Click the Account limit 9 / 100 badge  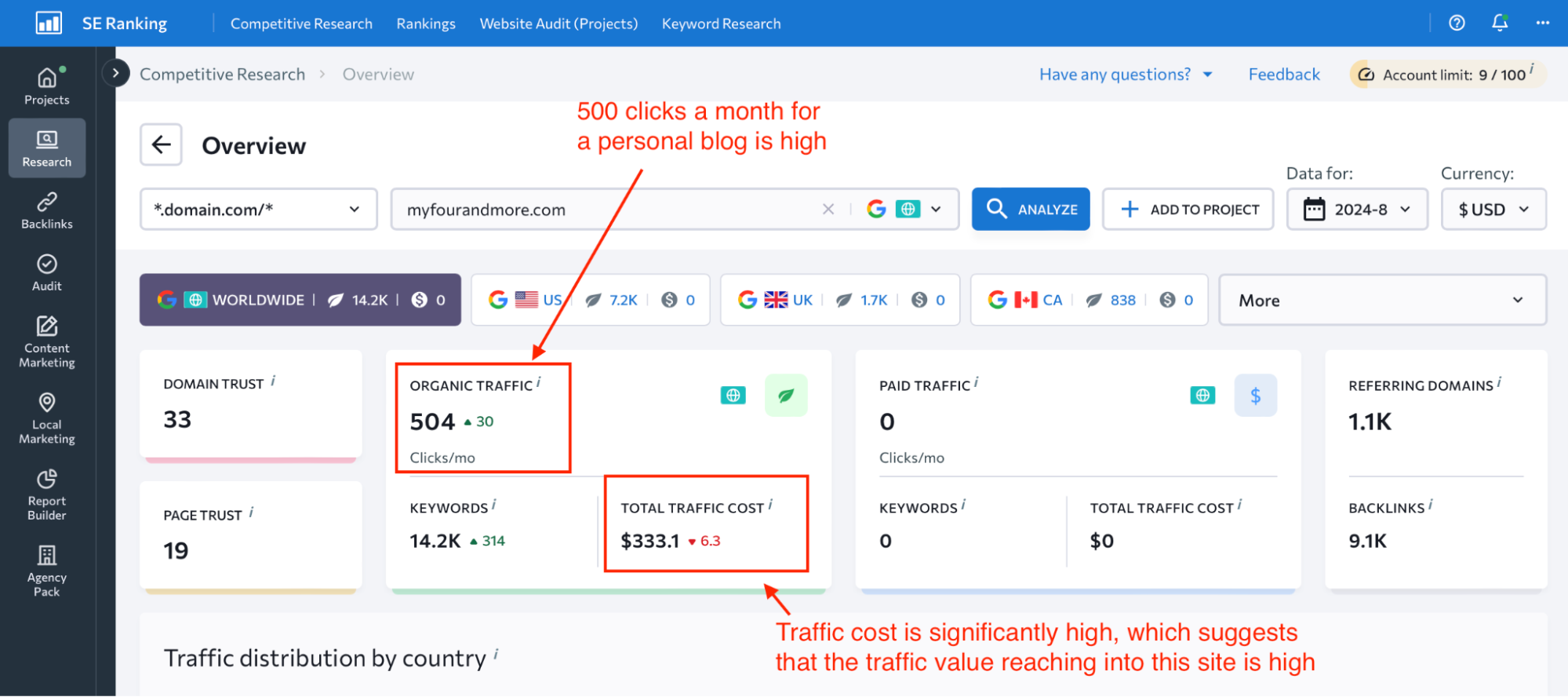click(x=1448, y=75)
